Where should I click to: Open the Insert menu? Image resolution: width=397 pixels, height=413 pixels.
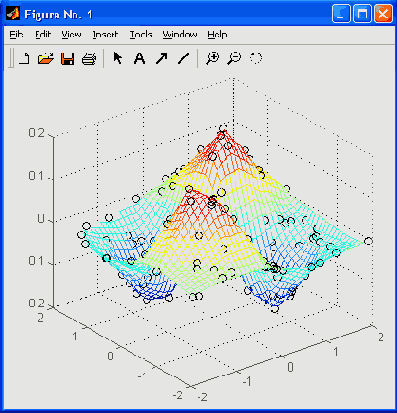[x=105, y=35]
